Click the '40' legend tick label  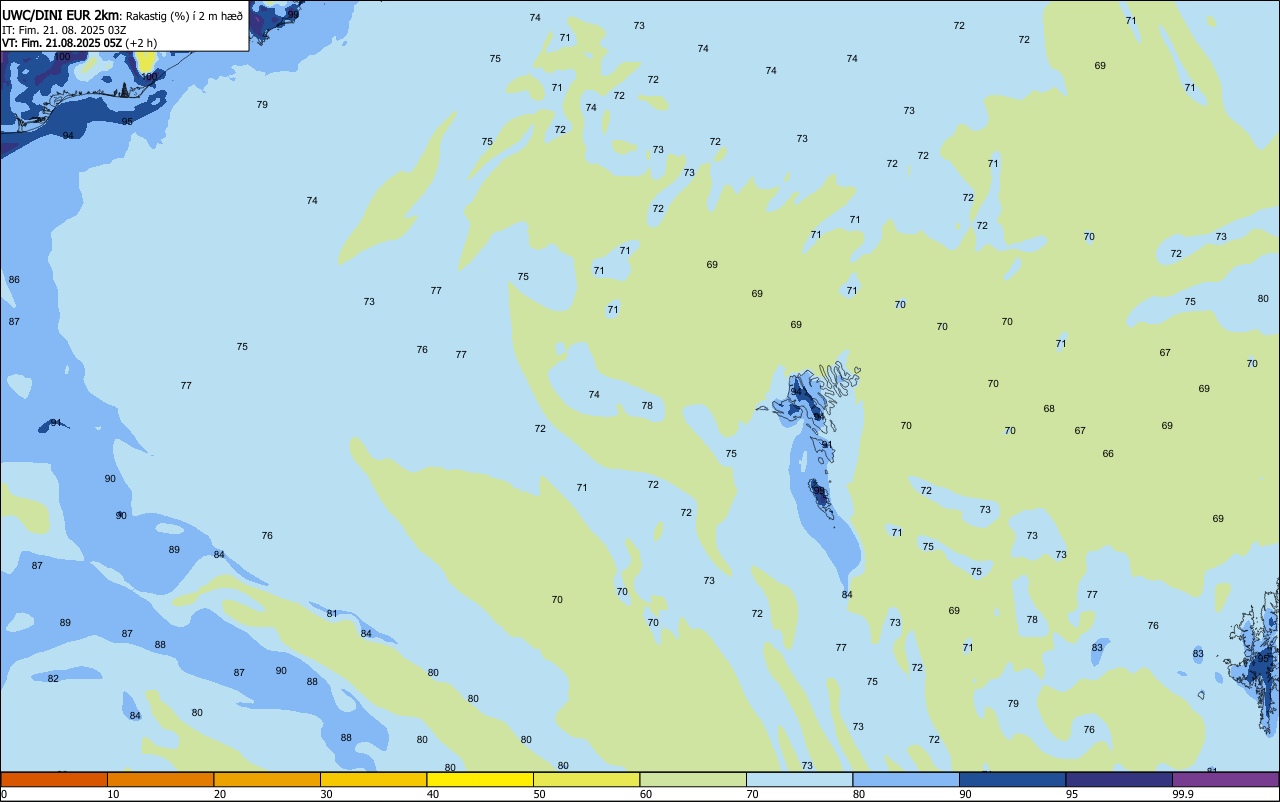pos(433,794)
